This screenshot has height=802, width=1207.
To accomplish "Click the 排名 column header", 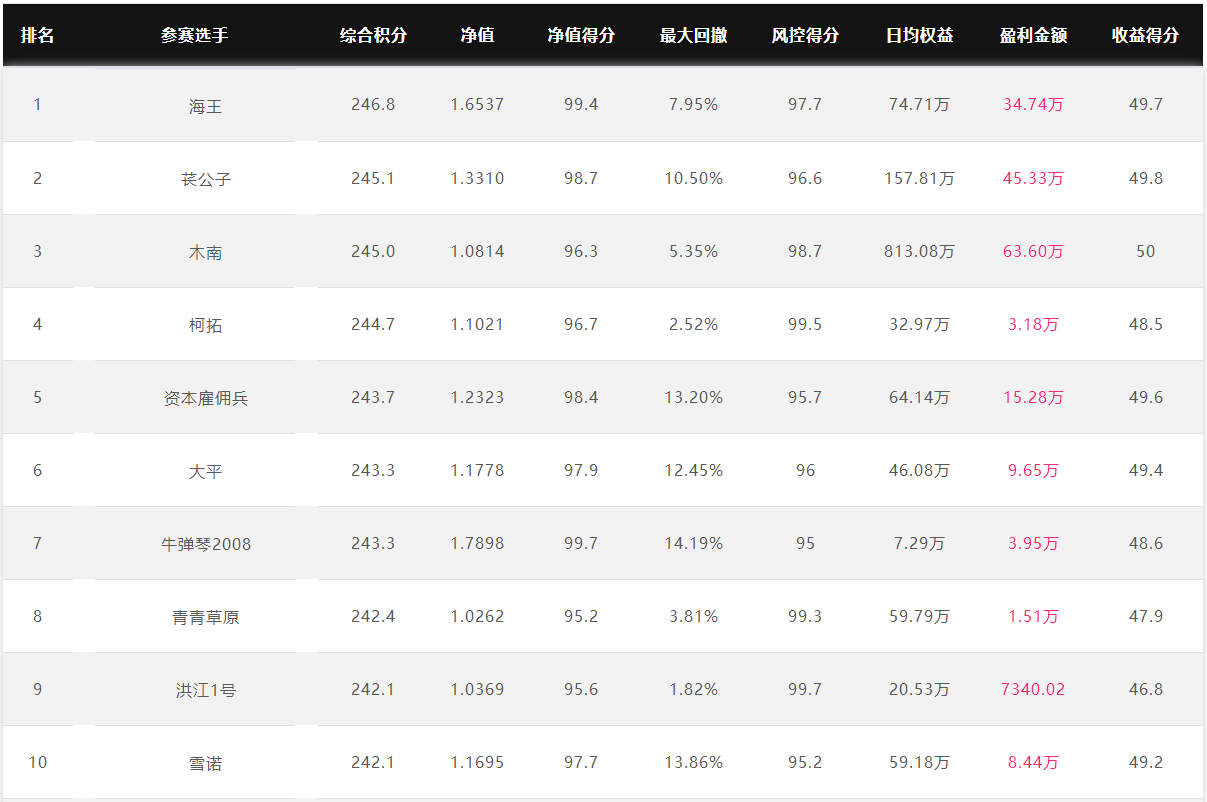I will point(37,35).
